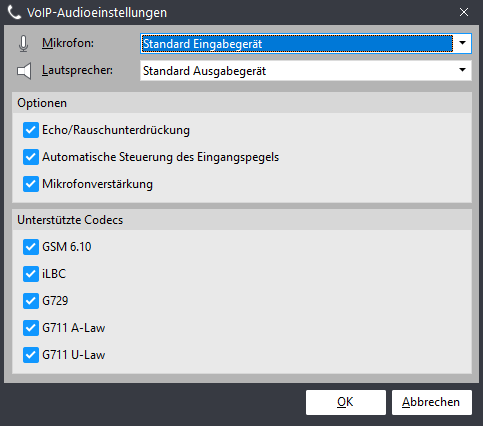This screenshot has width=483, height=426.
Task: Click the phone icon in title bar
Action: point(14,13)
